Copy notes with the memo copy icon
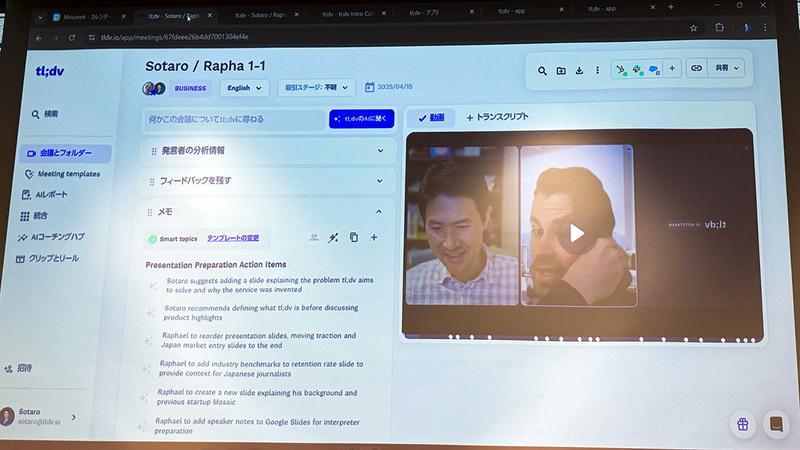Screen dimensions: 800x450 pos(354,237)
